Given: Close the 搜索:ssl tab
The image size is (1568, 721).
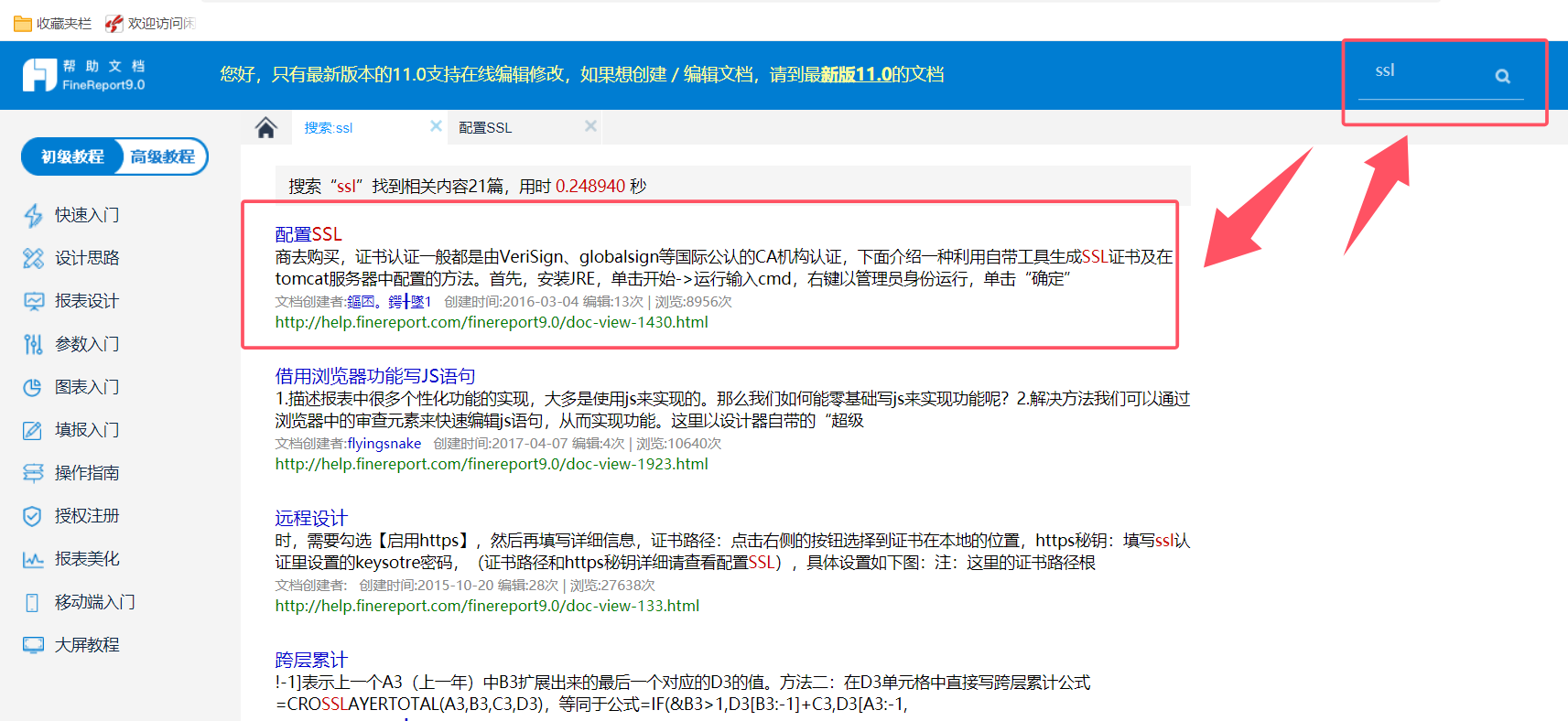Looking at the screenshot, I should [x=436, y=126].
